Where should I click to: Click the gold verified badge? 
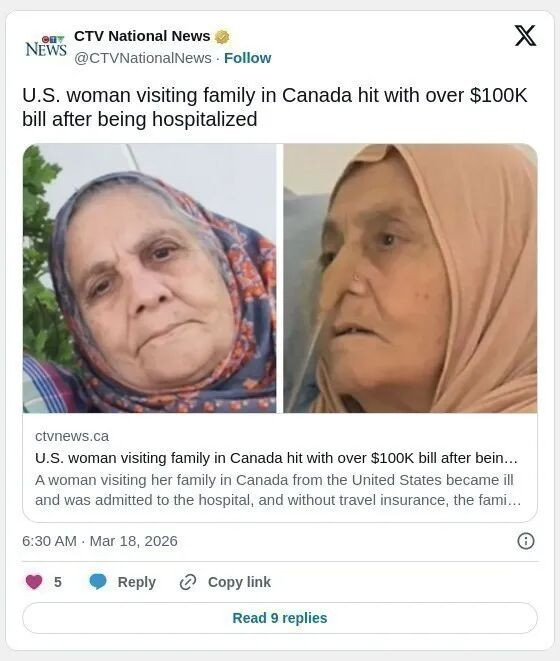222,37
